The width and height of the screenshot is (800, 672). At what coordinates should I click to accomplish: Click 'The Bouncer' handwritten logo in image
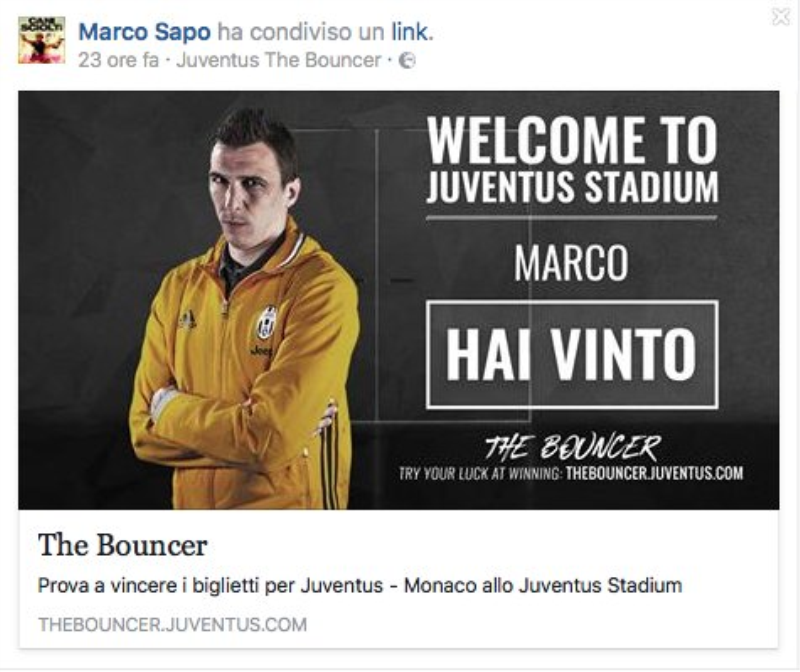[x=572, y=447]
